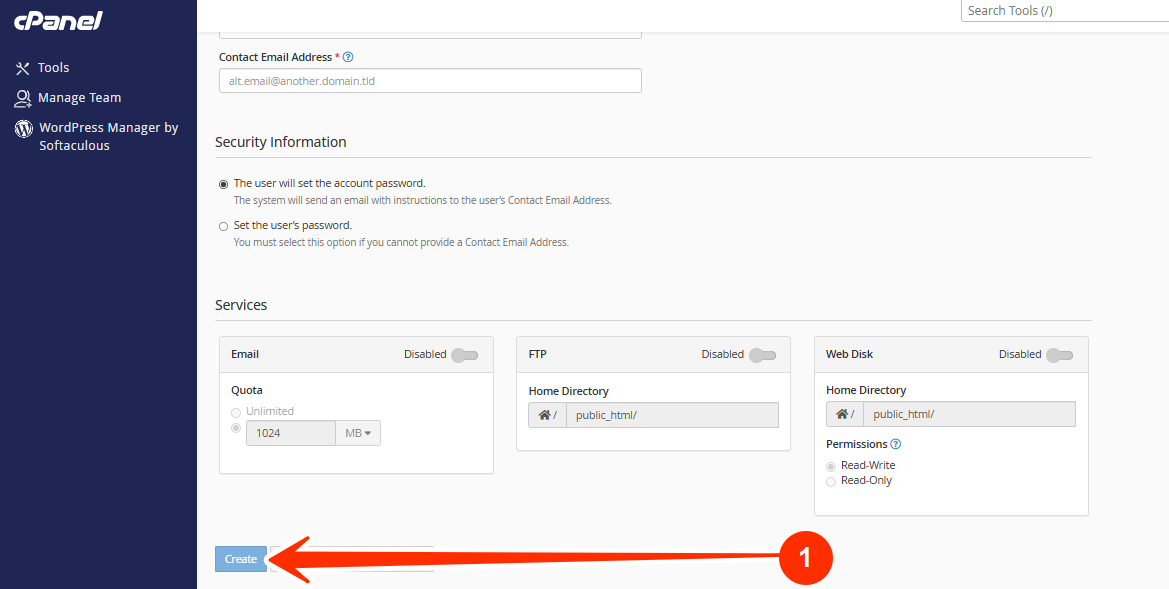1169x589 pixels.
Task: Enable the FTP service toggle
Action: pyautogui.click(x=762, y=355)
